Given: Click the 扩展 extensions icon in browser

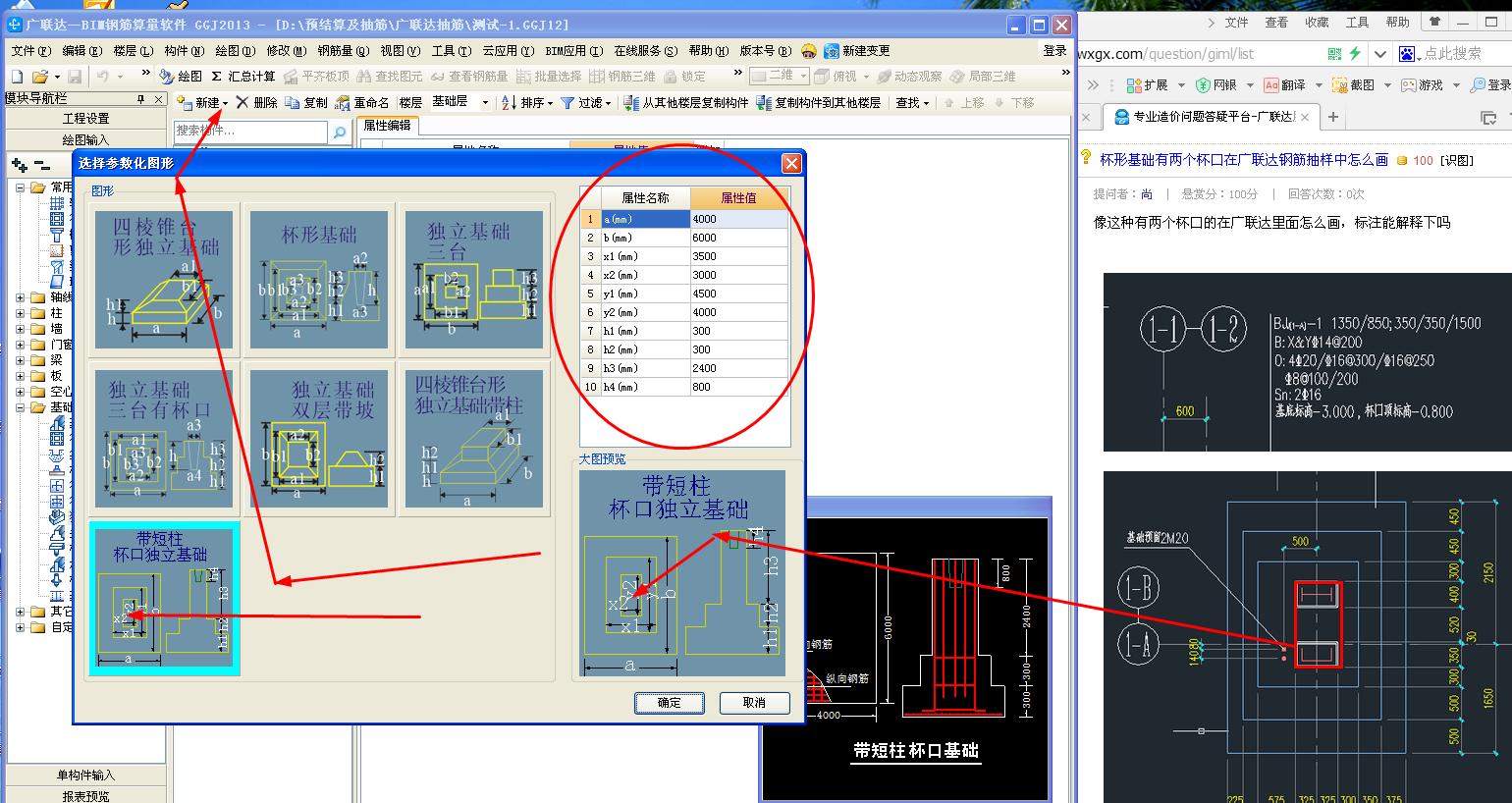Looking at the screenshot, I should coord(1134,85).
